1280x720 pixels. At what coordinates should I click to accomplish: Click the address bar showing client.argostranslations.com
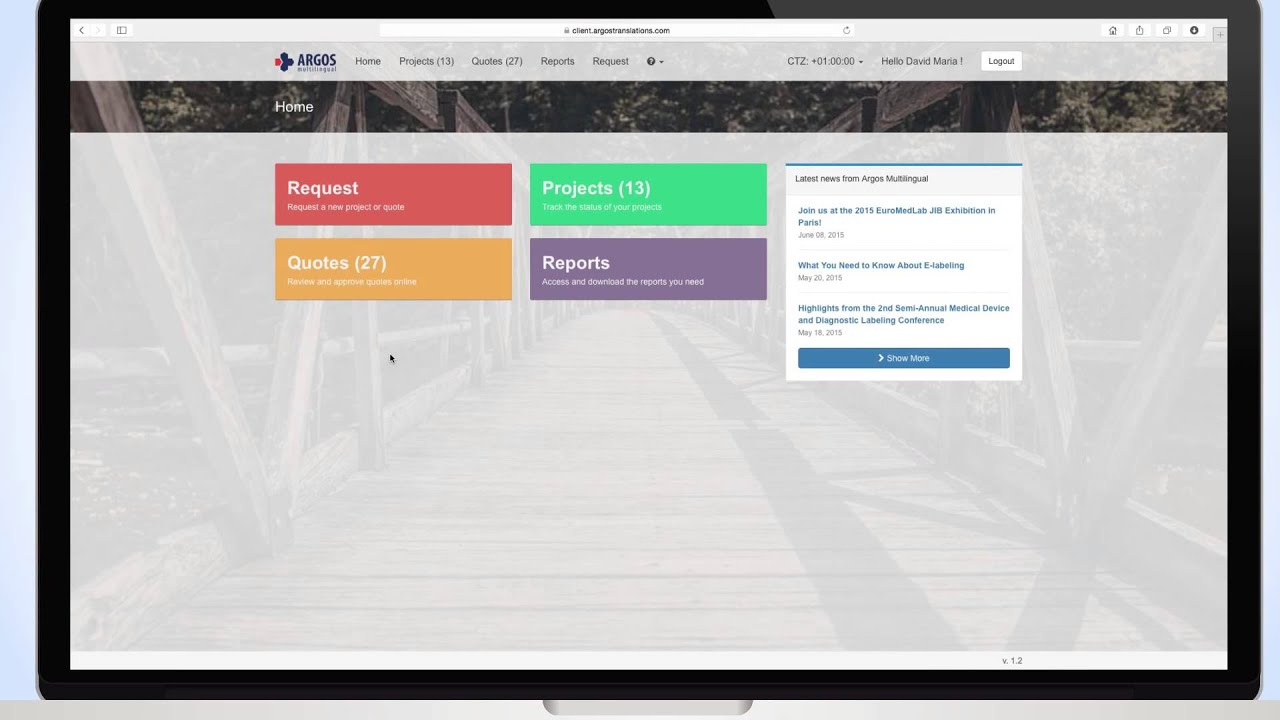tap(617, 31)
